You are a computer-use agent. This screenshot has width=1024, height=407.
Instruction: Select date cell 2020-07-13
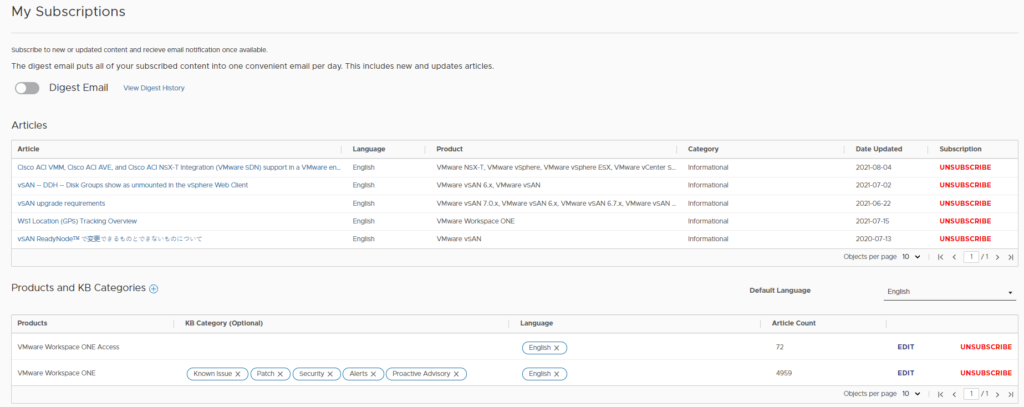pos(873,239)
